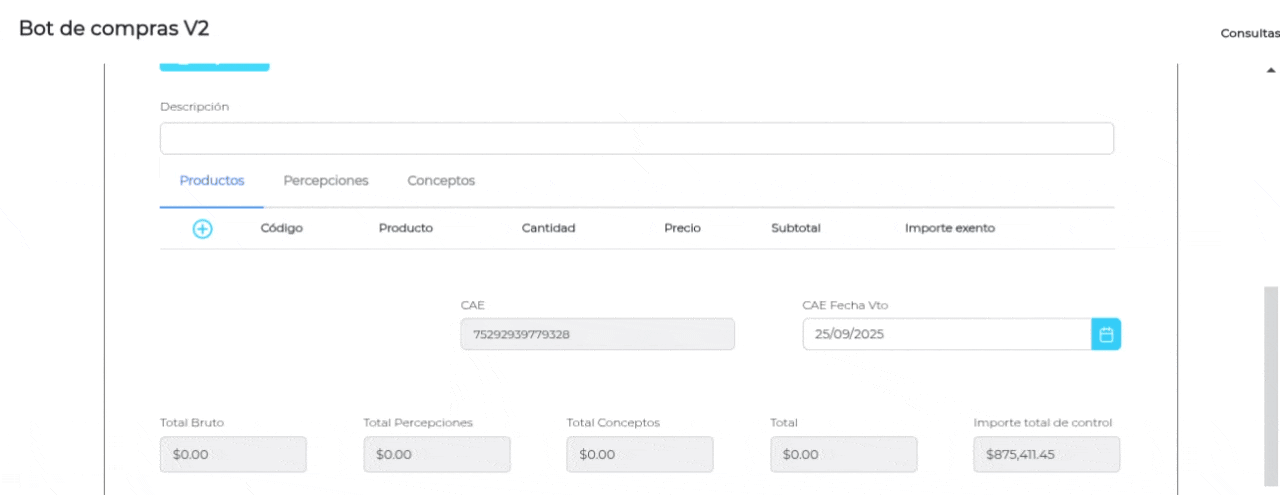The image size is (1280, 495).
Task: Switch to the Productos tab
Action: (x=212, y=181)
